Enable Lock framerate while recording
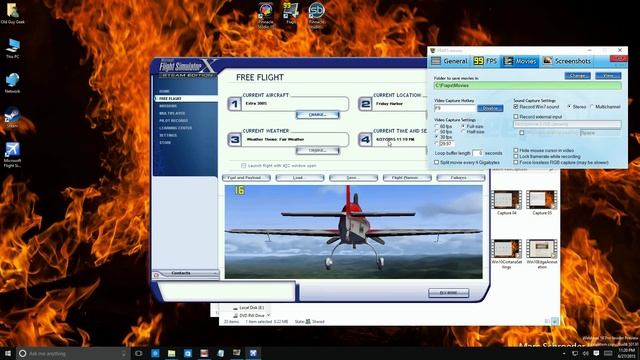 [516, 156]
